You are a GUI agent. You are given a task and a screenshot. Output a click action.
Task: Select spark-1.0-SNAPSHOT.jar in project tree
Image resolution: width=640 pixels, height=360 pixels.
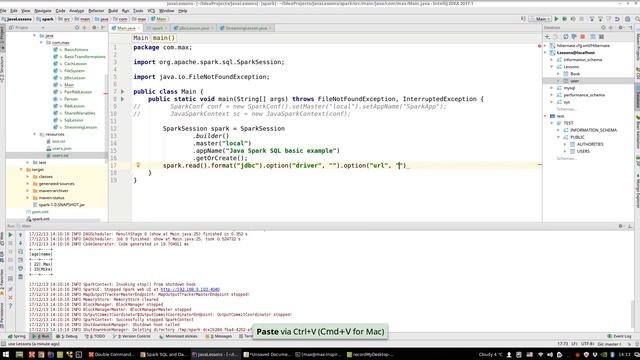[x=62, y=205]
